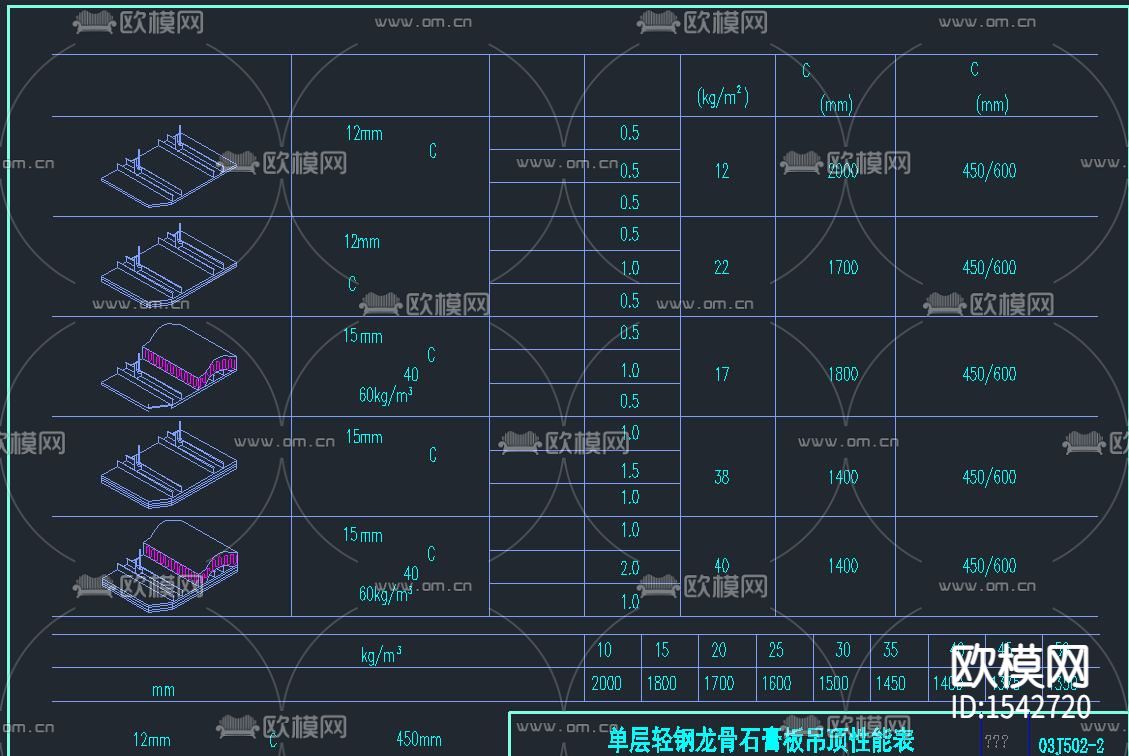Image resolution: width=1129 pixels, height=756 pixels.
Task: Select "12mm" description in the weight 22 row
Action: [x=361, y=242]
